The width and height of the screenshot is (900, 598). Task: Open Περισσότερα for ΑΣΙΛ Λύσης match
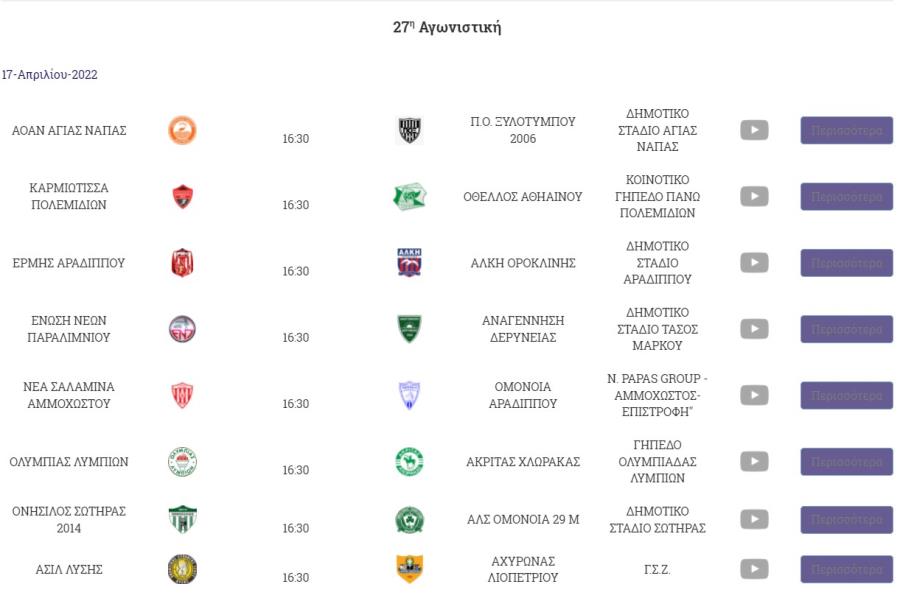coord(847,569)
